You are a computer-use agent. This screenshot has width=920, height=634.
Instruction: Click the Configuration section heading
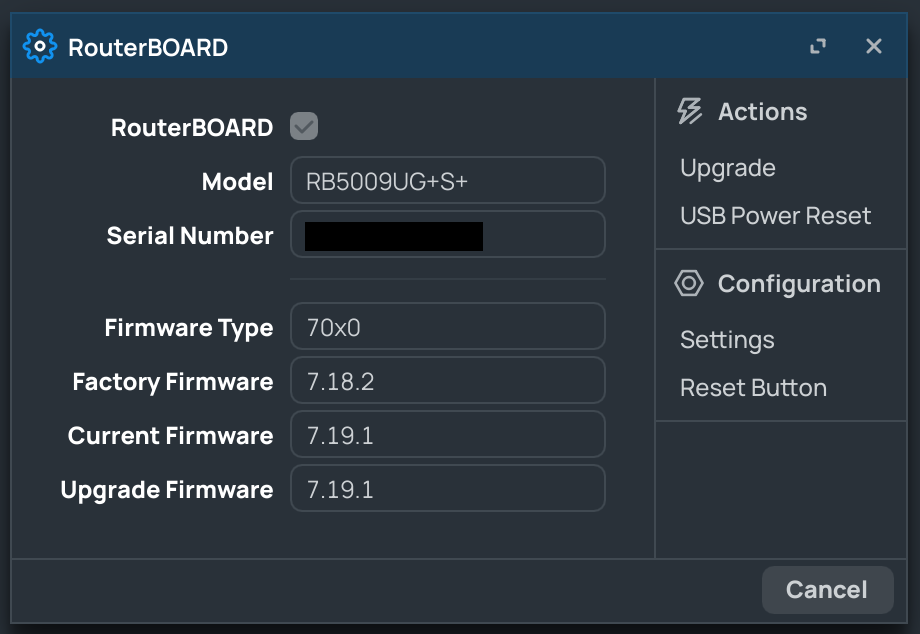[x=799, y=284]
